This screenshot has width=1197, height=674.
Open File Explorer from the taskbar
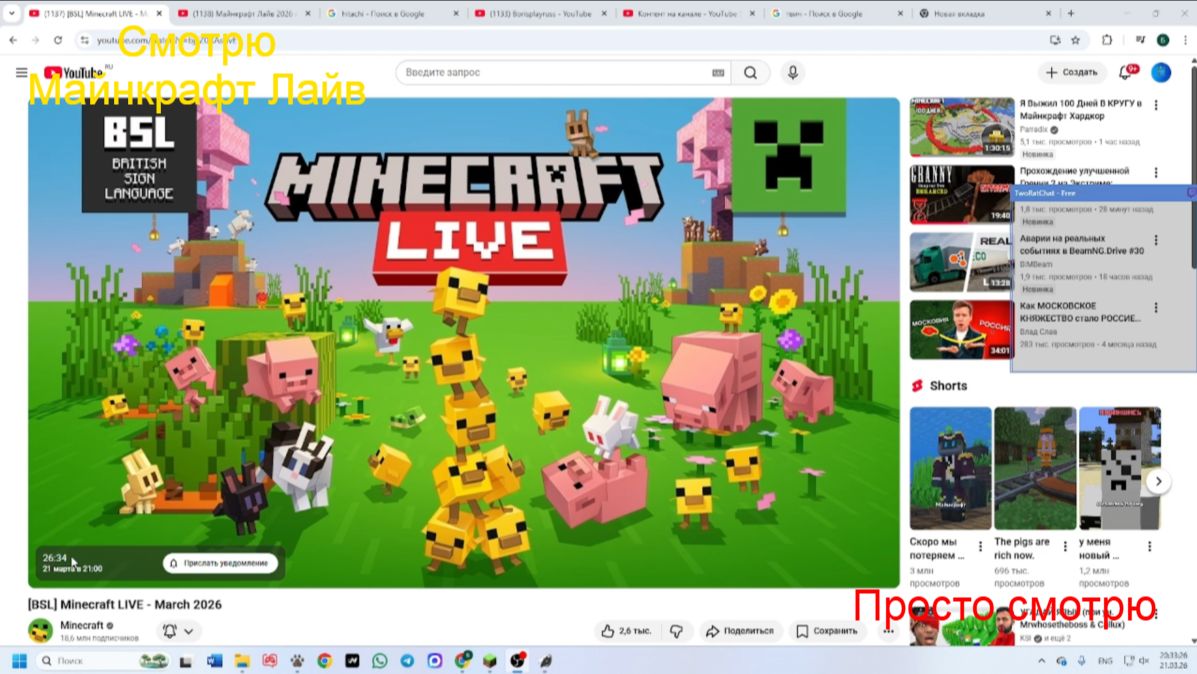coord(242,661)
